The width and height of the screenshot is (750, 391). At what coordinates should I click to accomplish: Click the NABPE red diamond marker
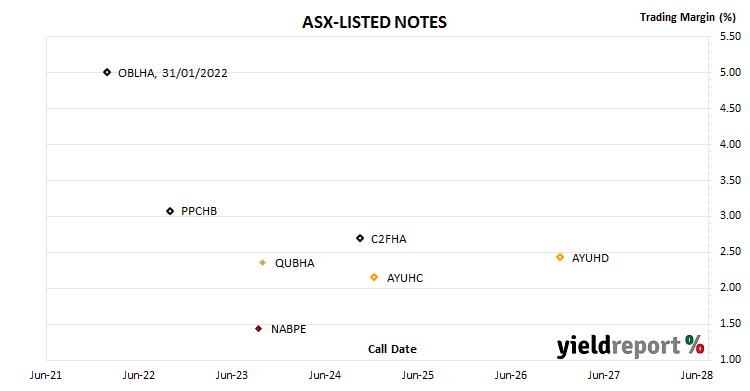pos(259,329)
